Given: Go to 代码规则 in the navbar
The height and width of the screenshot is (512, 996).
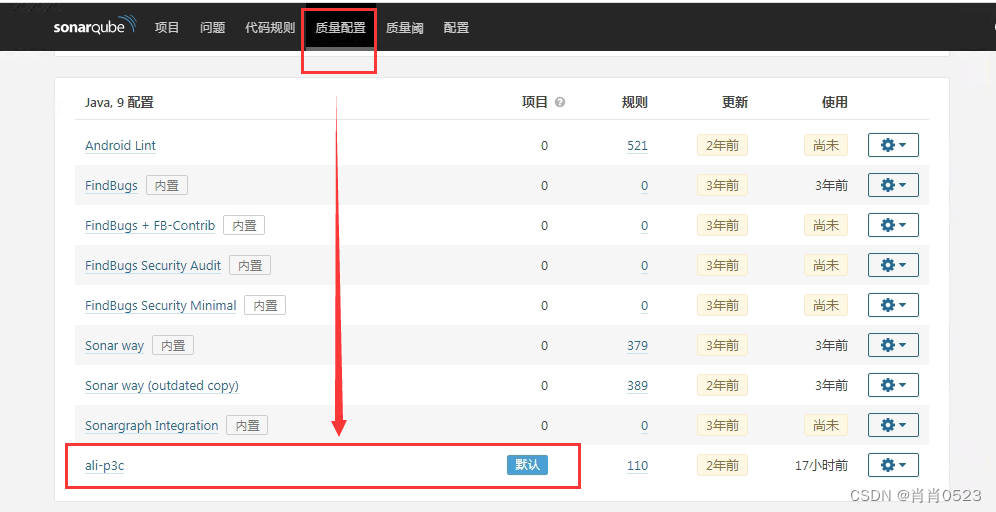Looking at the screenshot, I should point(270,28).
